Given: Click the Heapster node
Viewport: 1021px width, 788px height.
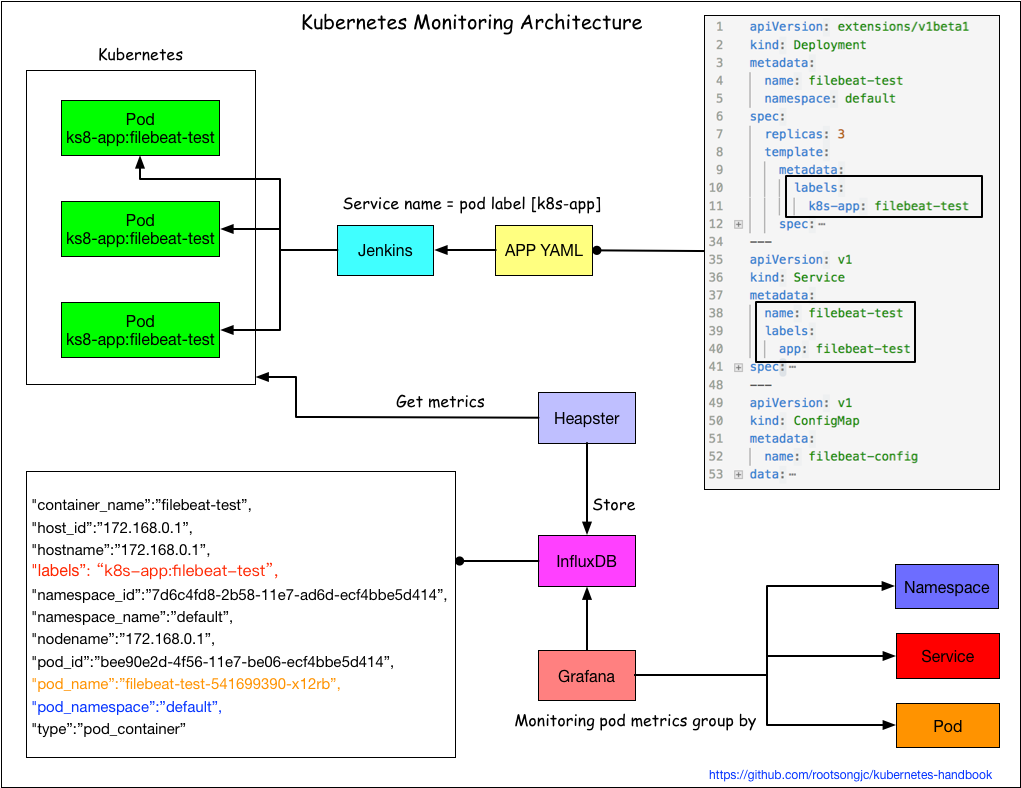Looking at the screenshot, I should click(x=587, y=418).
